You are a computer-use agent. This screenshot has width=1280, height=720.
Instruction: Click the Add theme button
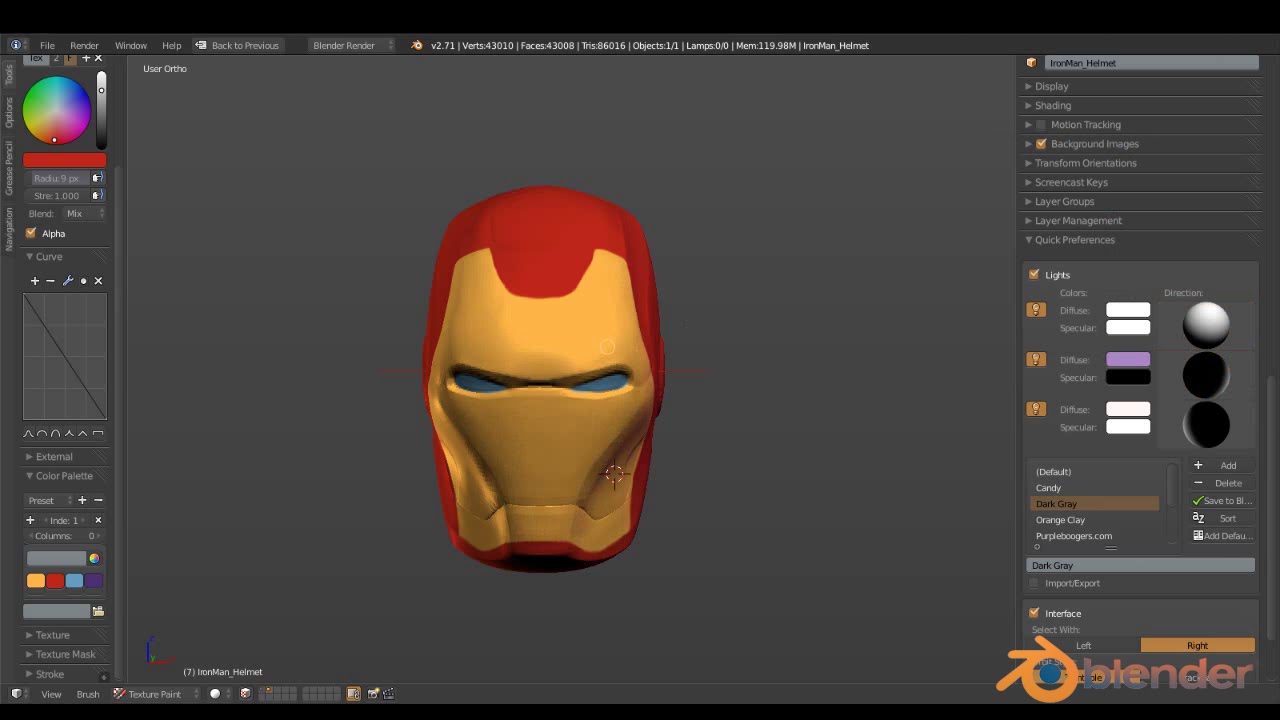click(x=1221, y=465)
